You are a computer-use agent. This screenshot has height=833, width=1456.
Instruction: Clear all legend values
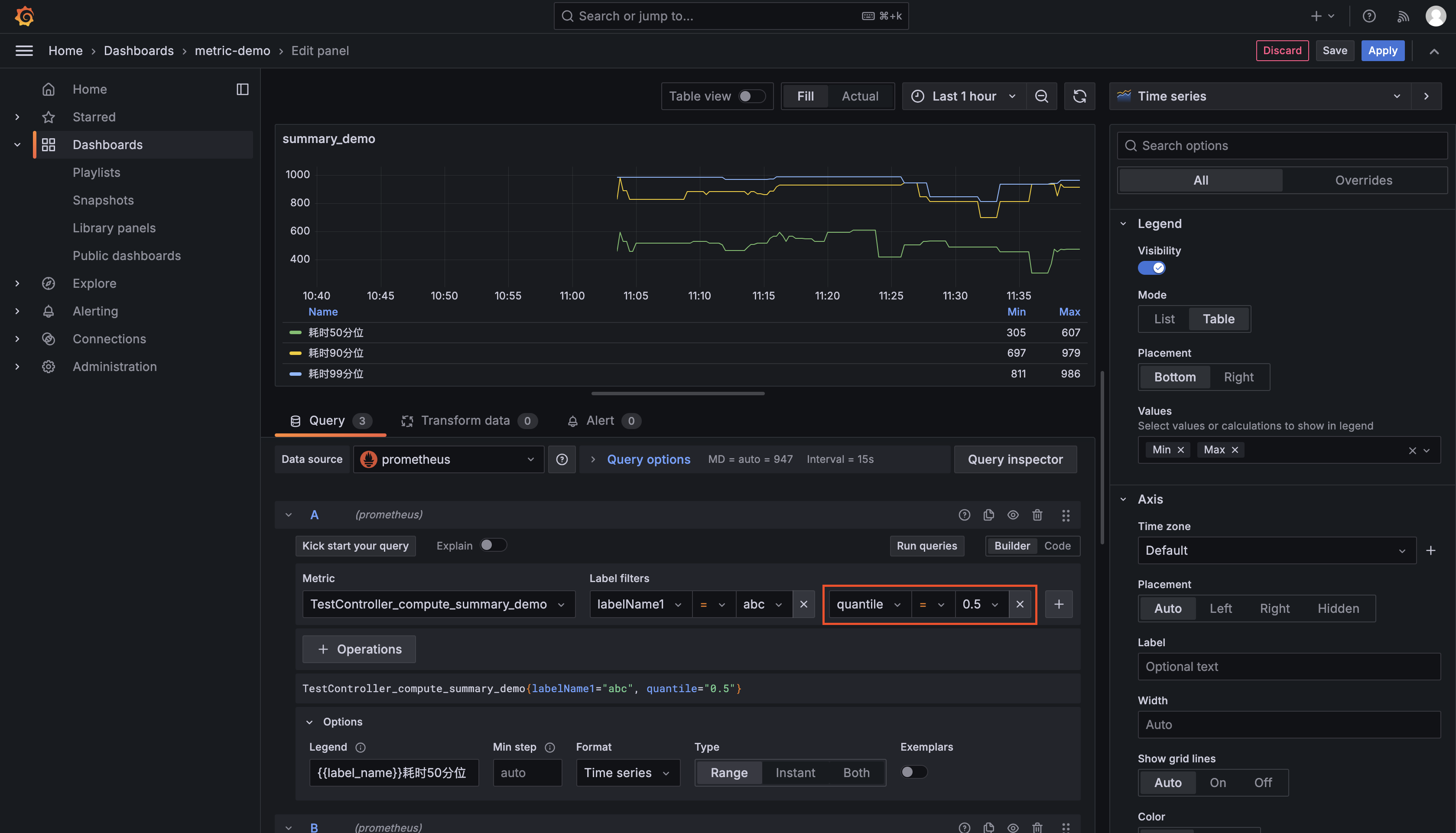click(x=1412, y=450)
